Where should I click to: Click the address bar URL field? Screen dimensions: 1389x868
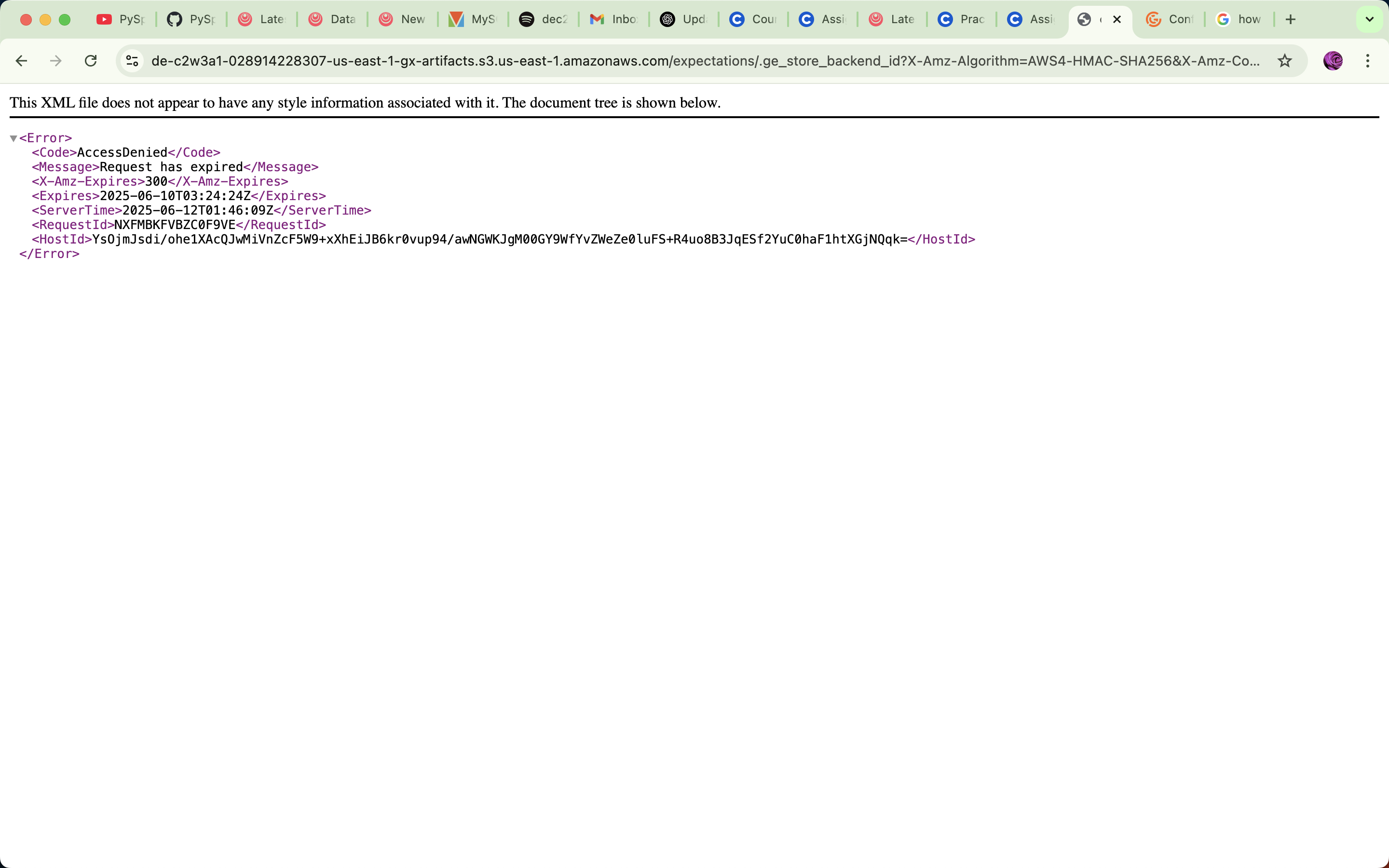(x=689, y=61)
